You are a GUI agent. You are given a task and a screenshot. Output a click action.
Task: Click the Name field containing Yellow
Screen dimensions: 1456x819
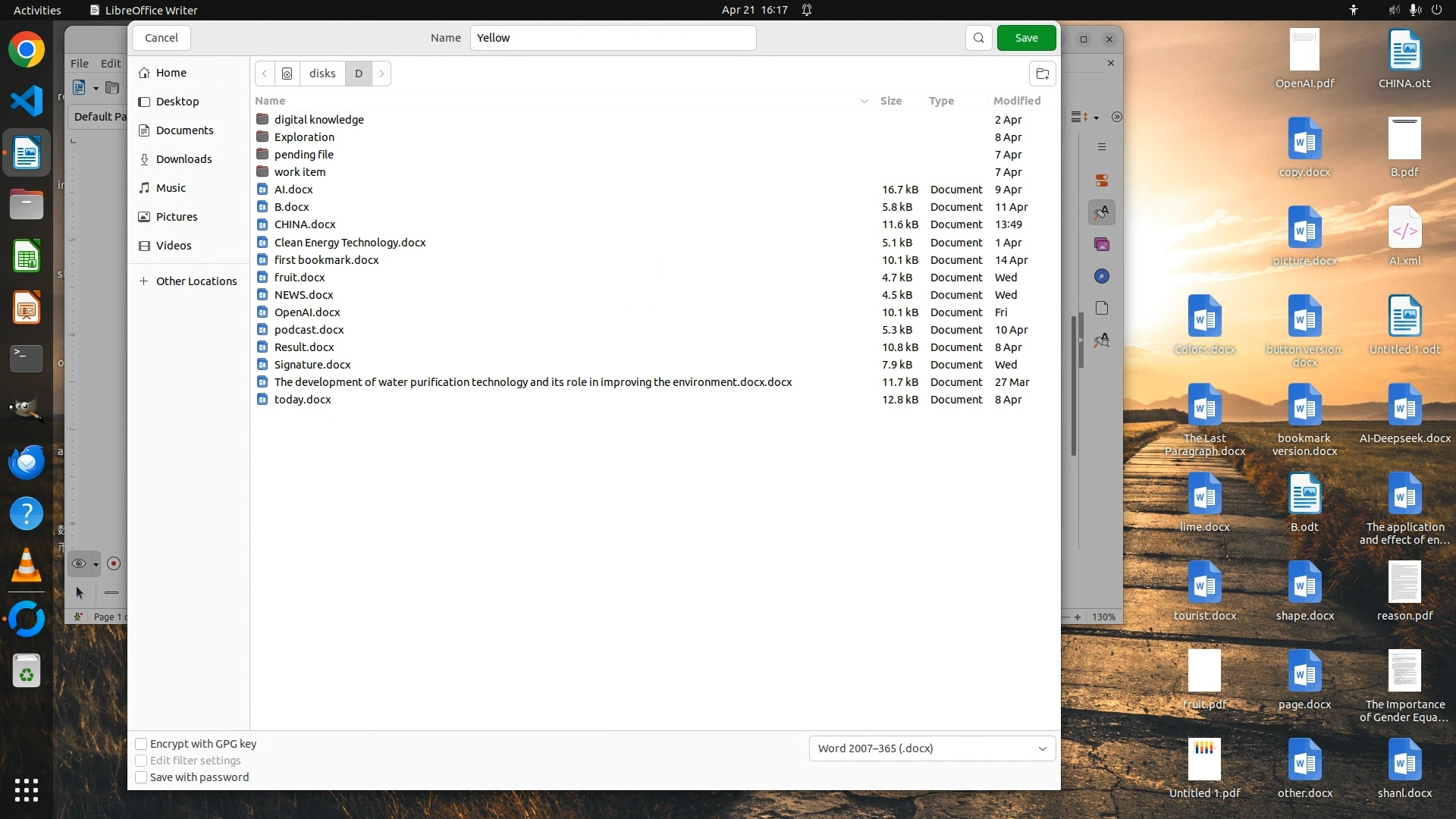tap(613, 38)
